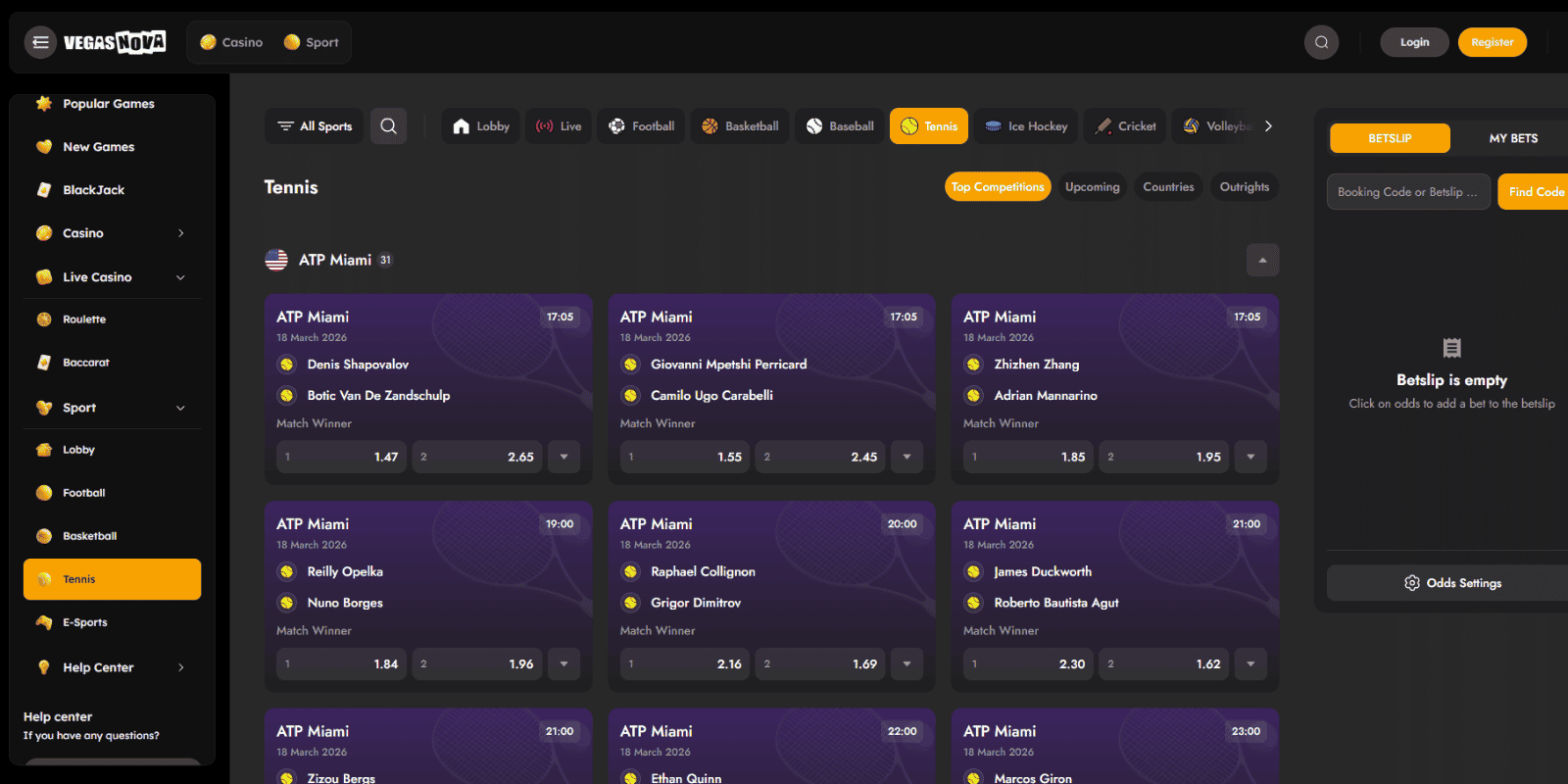1568x784 pixels.
Task: Bet on James Duckworth at 2.30
Action: [x=1028, y=663]
